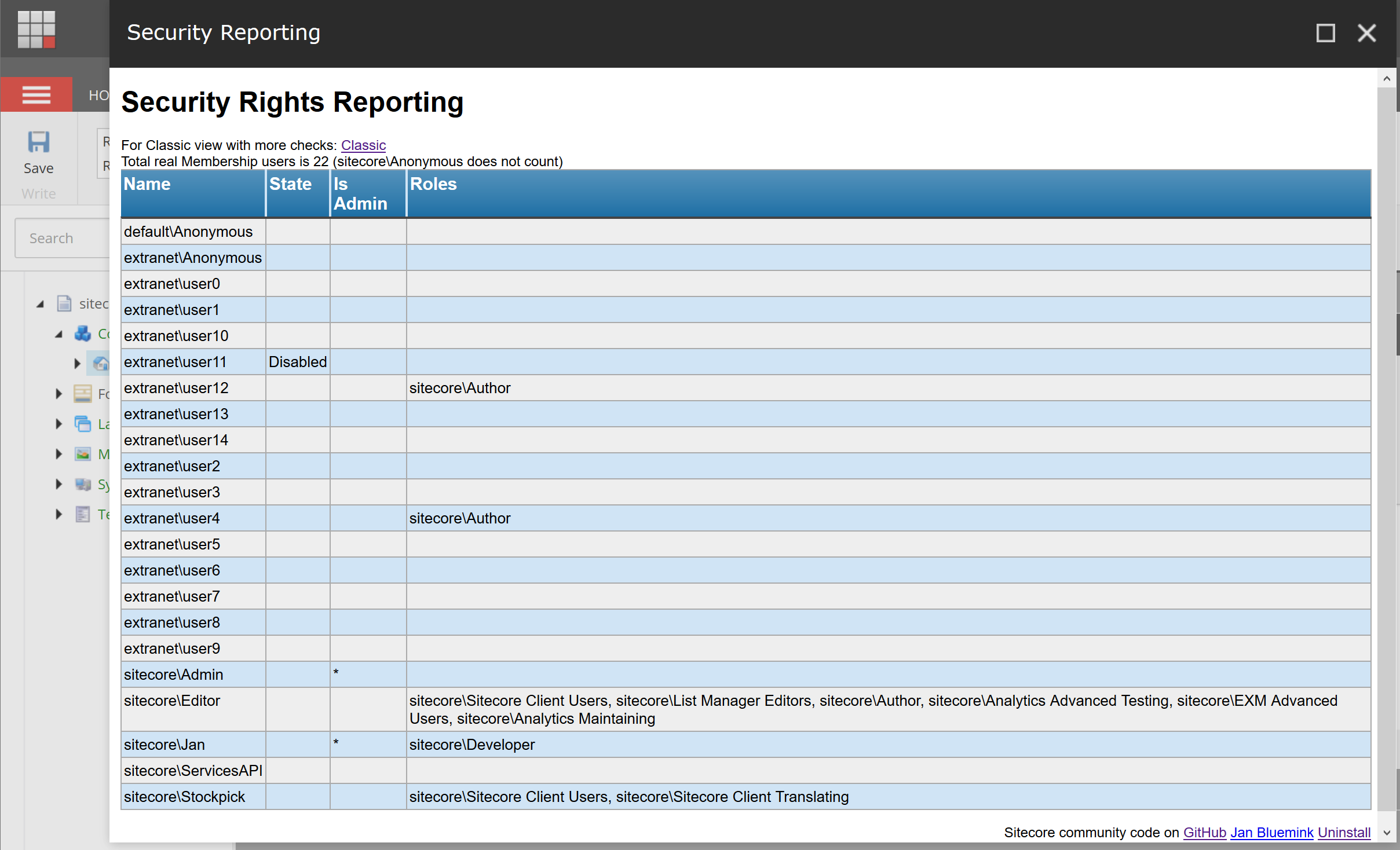Click the State column header
This screenshot has width=1400, height=850.
[x=298, y=194]
